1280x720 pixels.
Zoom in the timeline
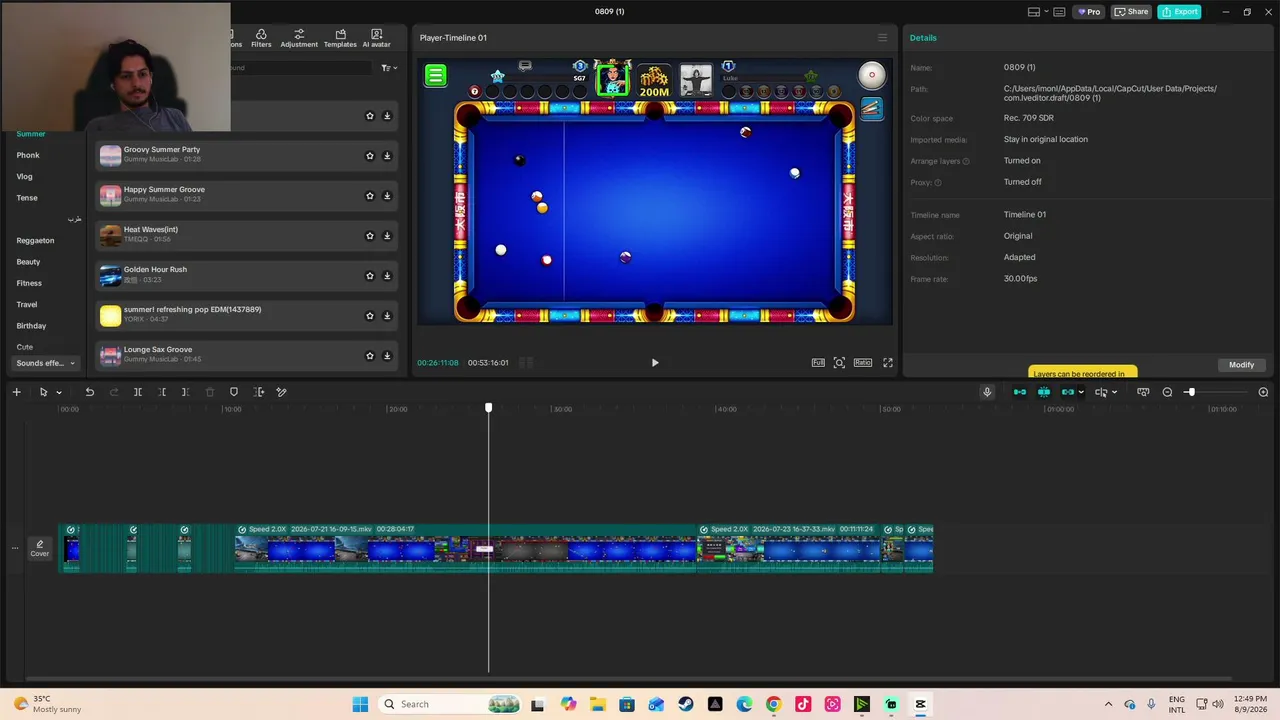click(1263, 392)
